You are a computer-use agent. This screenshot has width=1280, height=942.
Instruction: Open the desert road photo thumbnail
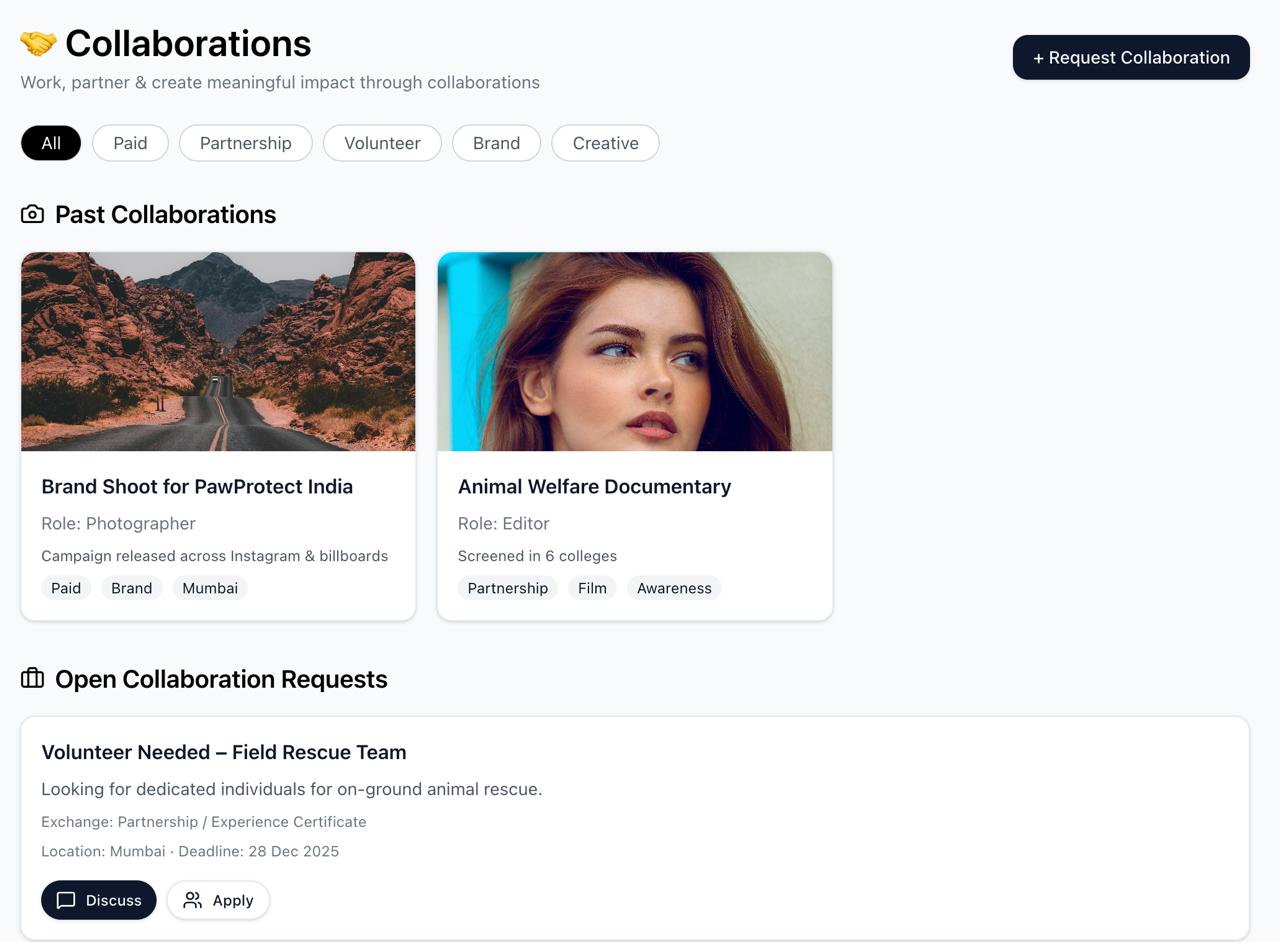pyautogui.click(x=218, y=351)
